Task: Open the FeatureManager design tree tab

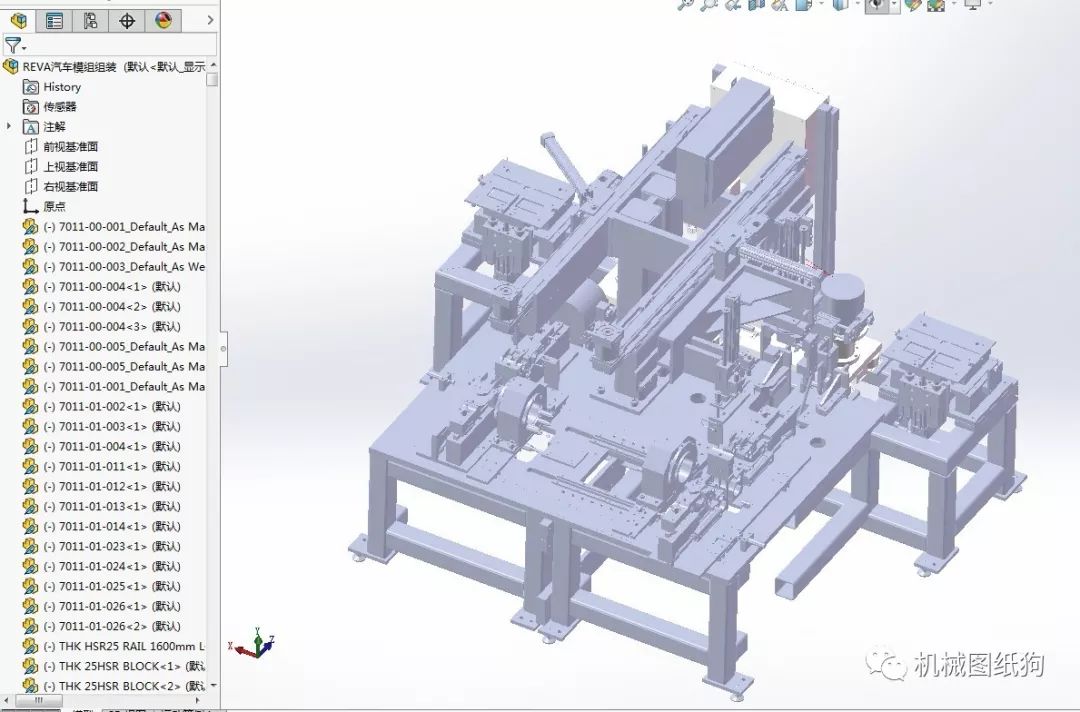Action: click(x=19, y=21)
